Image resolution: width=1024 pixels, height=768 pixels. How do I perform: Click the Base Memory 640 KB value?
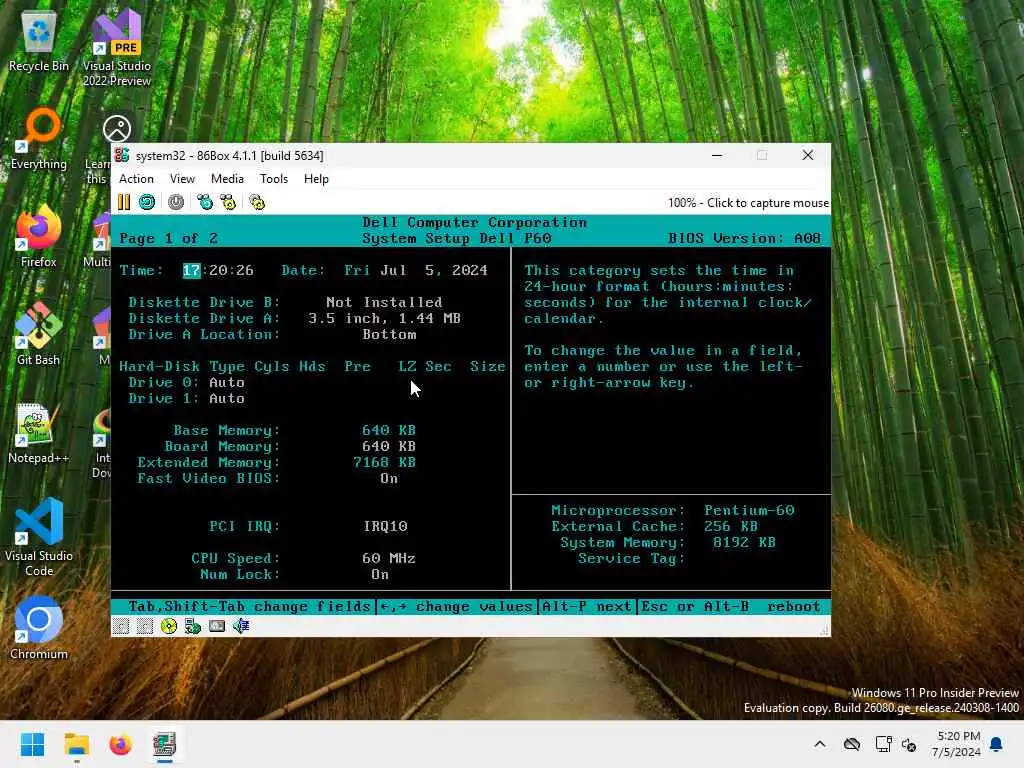pyautogui.click(x=389, y=430)
